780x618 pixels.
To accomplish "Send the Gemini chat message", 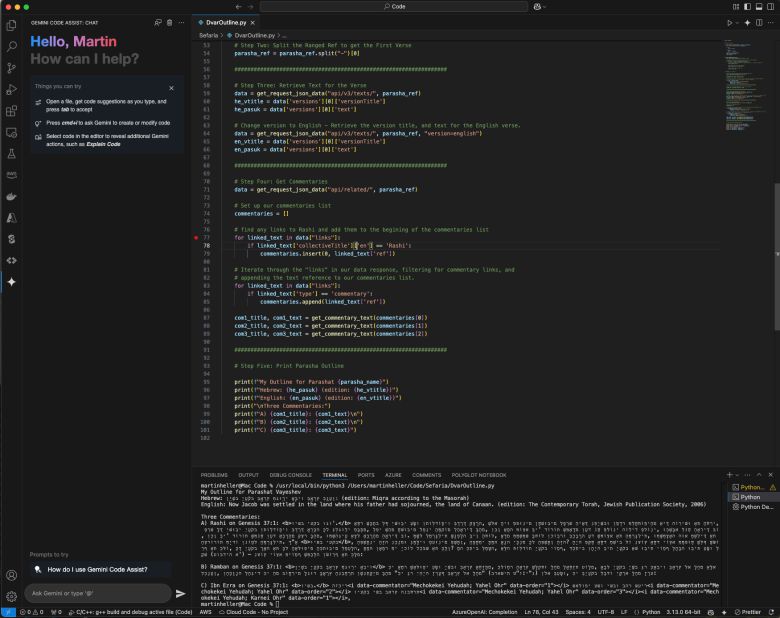I will pos(181,593).
